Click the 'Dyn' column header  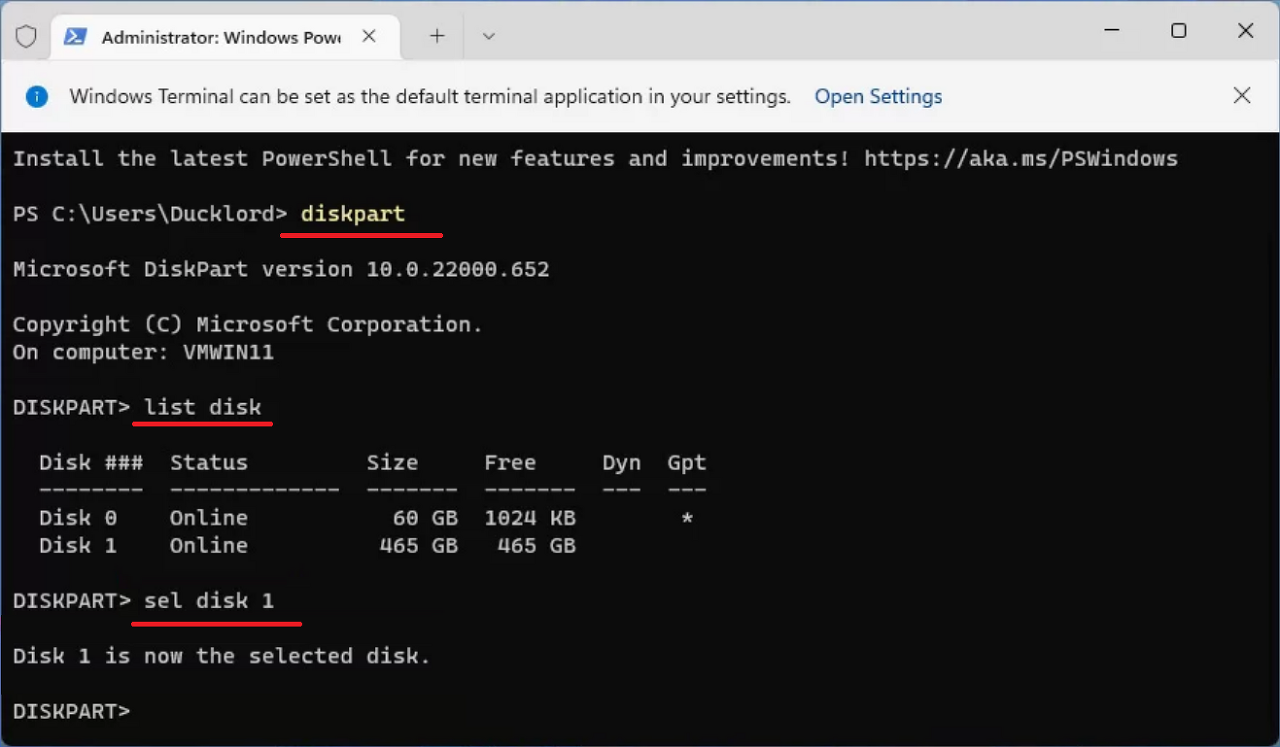[621, 463]
